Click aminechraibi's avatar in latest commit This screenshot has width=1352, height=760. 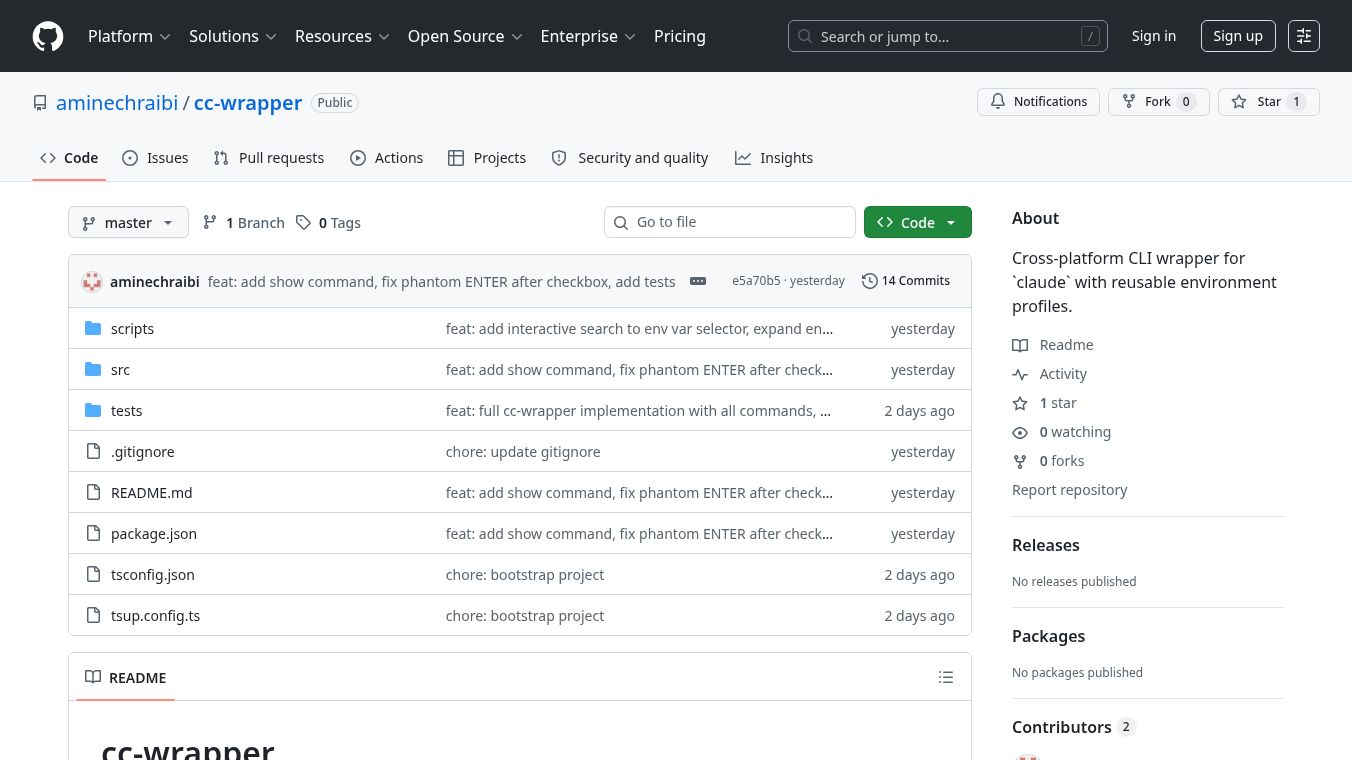point(92,282)
